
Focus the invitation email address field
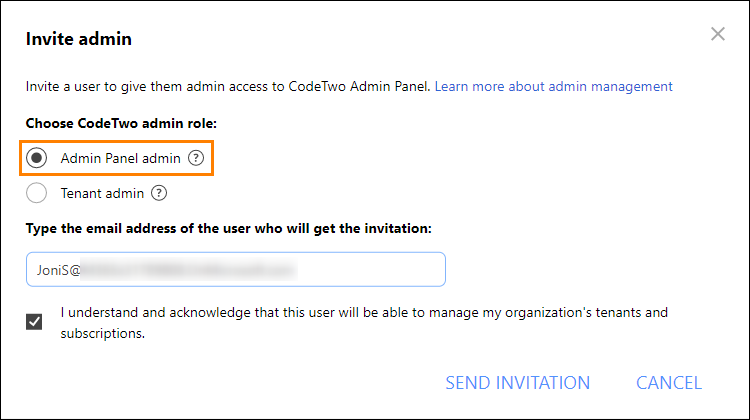pos(236,269)
